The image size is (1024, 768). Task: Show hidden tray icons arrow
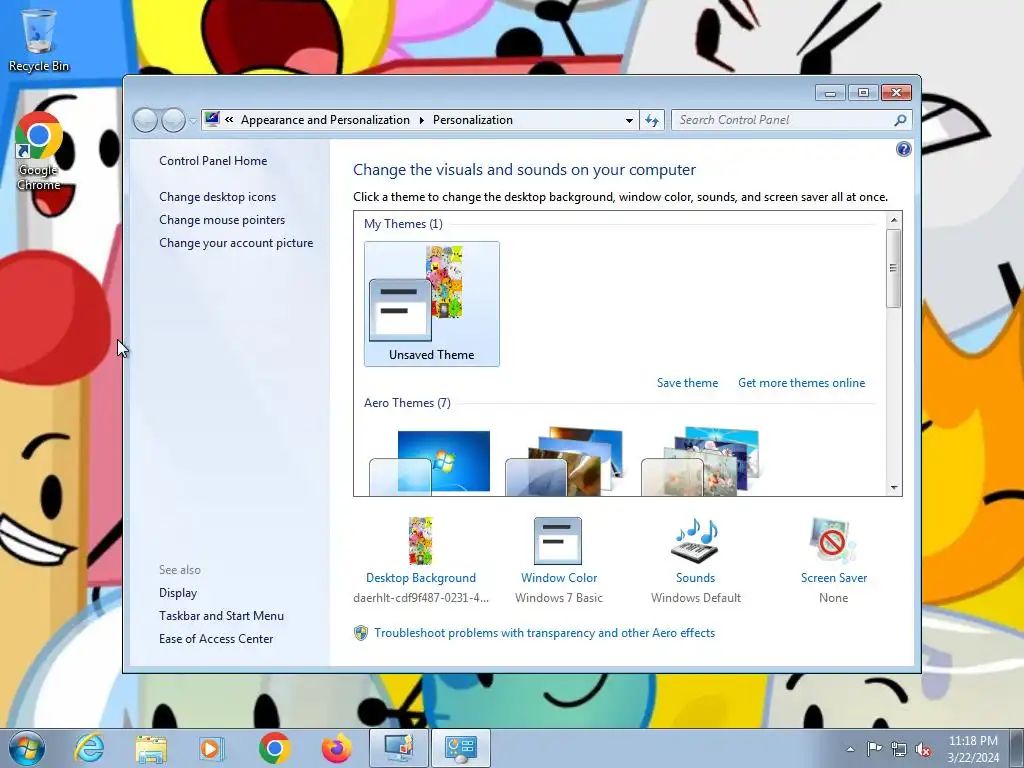tap(850, 749)
